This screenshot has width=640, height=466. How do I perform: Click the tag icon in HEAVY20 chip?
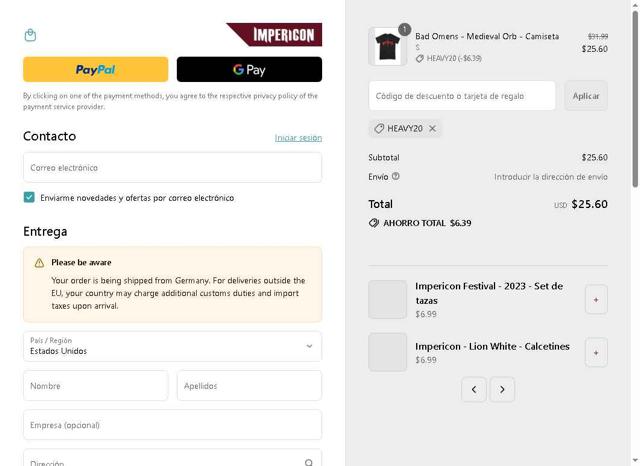(x=379, y=129)
